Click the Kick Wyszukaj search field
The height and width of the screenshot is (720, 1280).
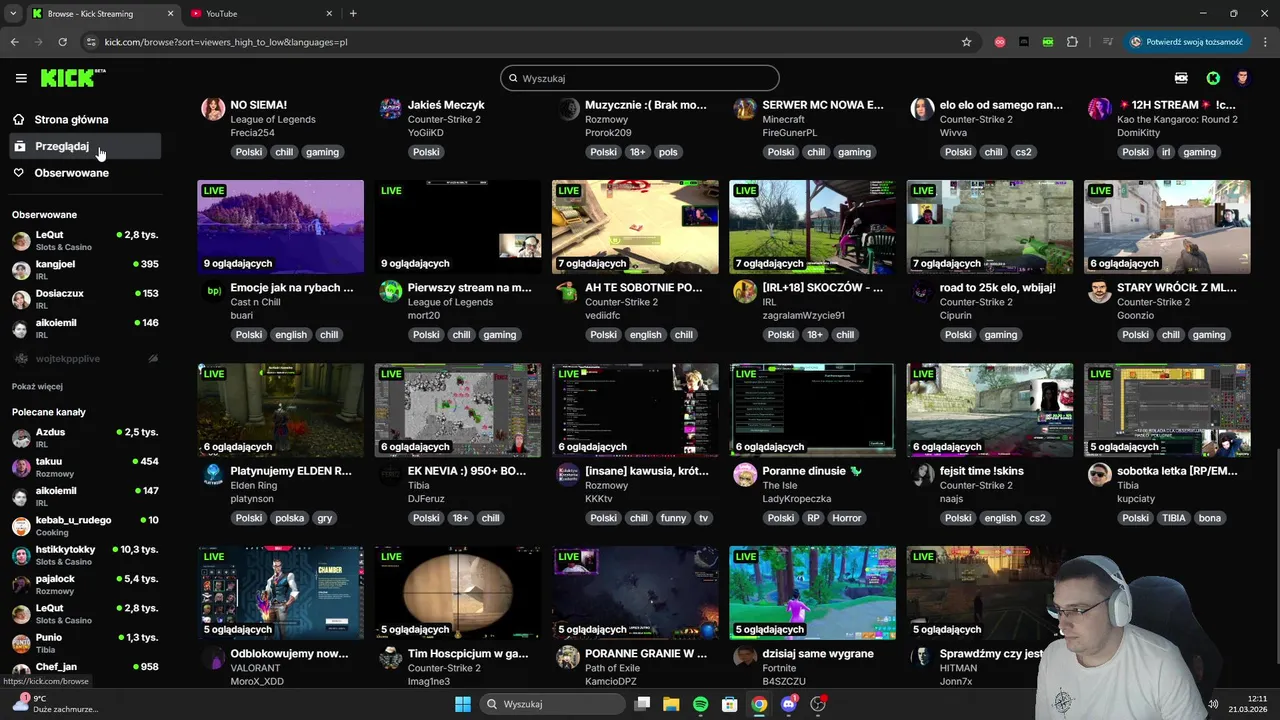[640, 78]
